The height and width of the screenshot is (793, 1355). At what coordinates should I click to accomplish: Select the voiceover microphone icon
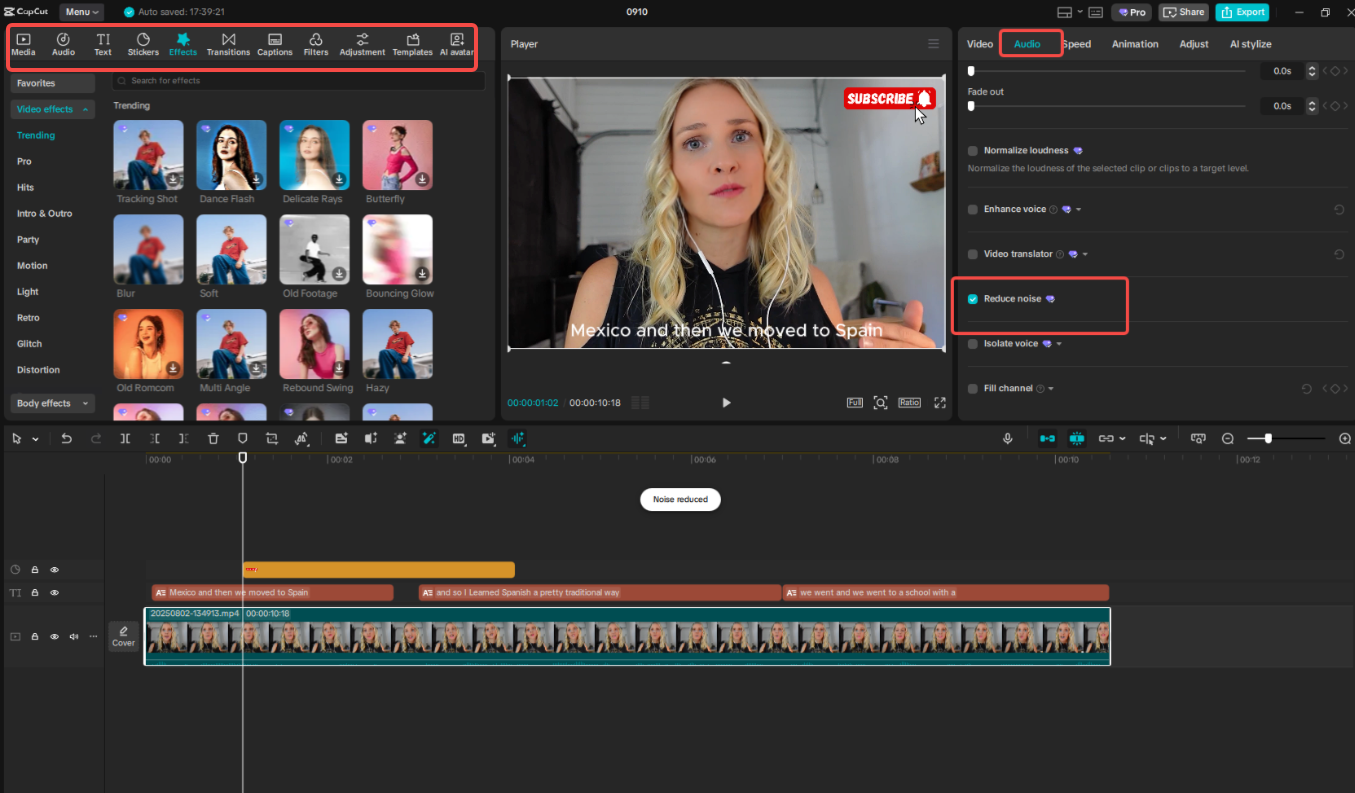[x=1008, y=438]
